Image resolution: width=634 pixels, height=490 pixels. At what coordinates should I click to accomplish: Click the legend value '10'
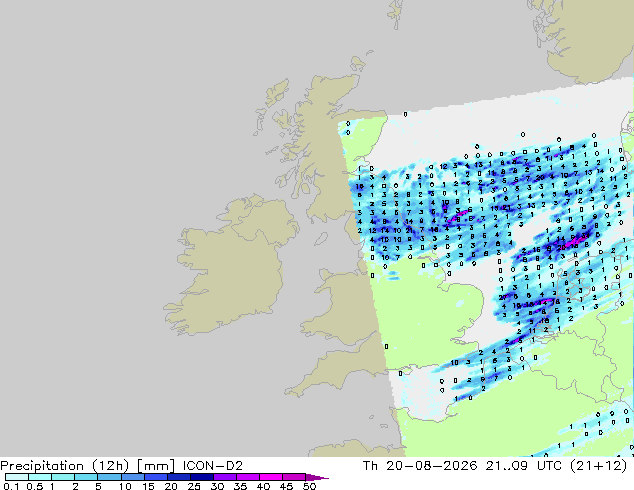(x=125, y=486)
